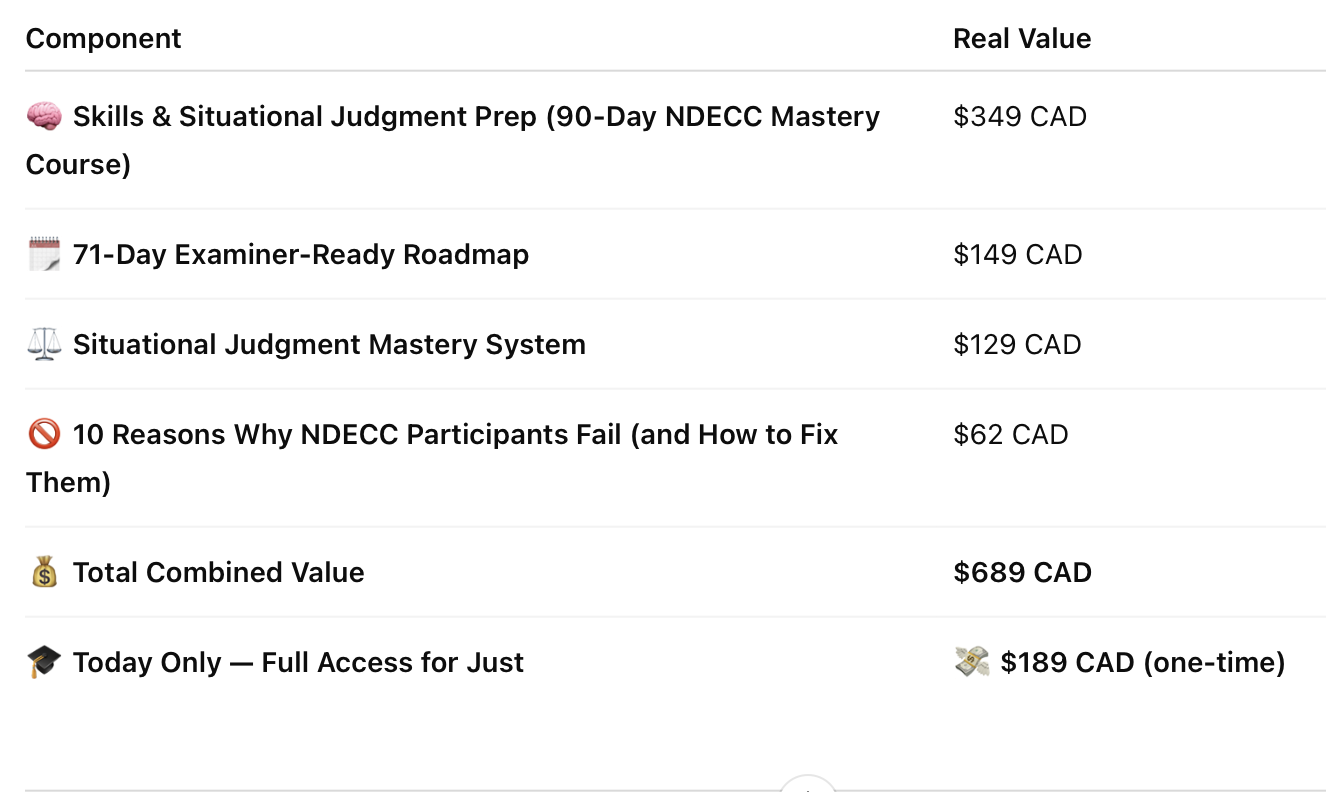Click the bold $689 CAD total
The height and width of the screenshot is (792, 1326).
[1022, 573]
